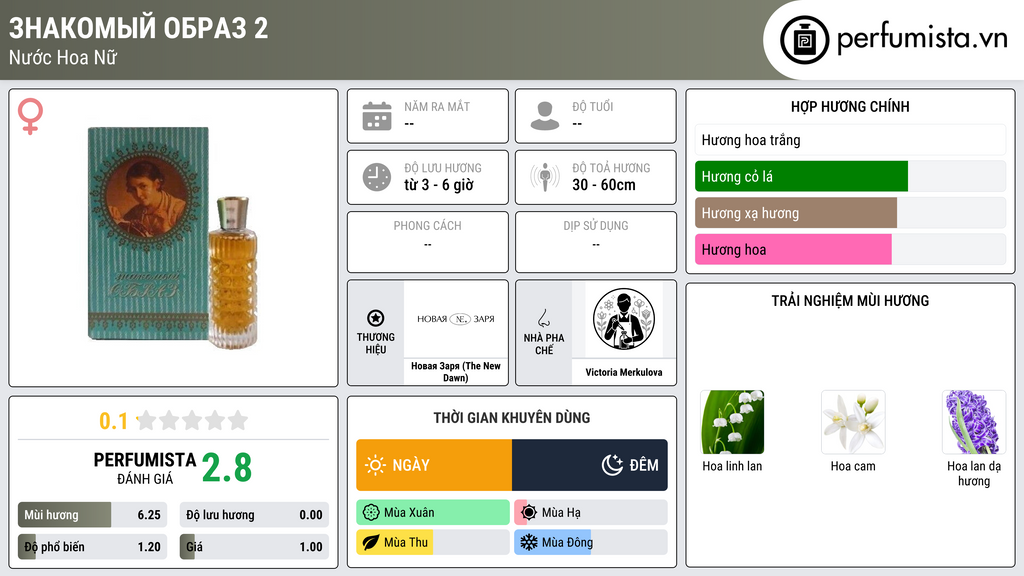This screenshot has width=1024, height=576.
Task: Click the pink Hương hoa accord bar
Action: (850, 249)
